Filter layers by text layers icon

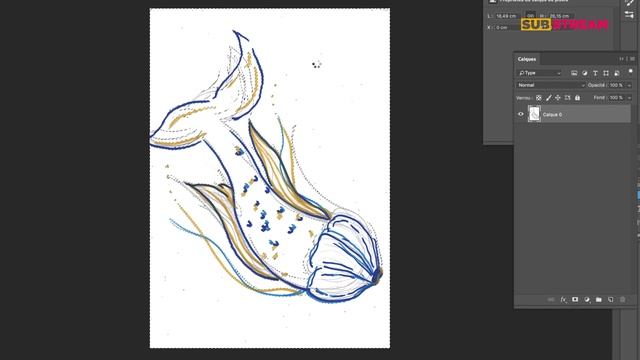(x=595, y=73)
